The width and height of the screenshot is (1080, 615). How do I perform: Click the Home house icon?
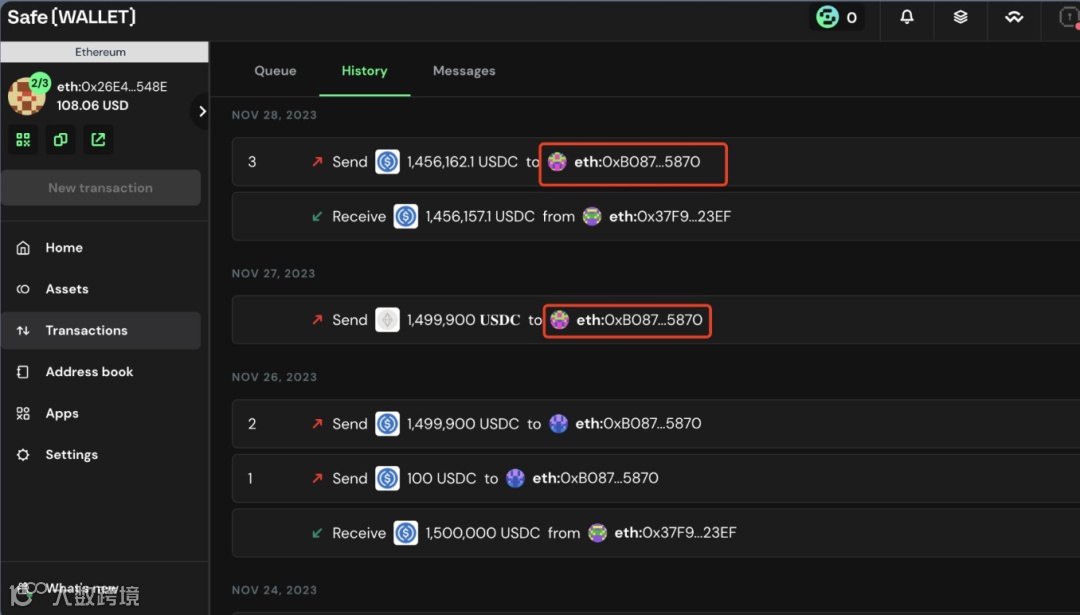(x=23, y=248)
